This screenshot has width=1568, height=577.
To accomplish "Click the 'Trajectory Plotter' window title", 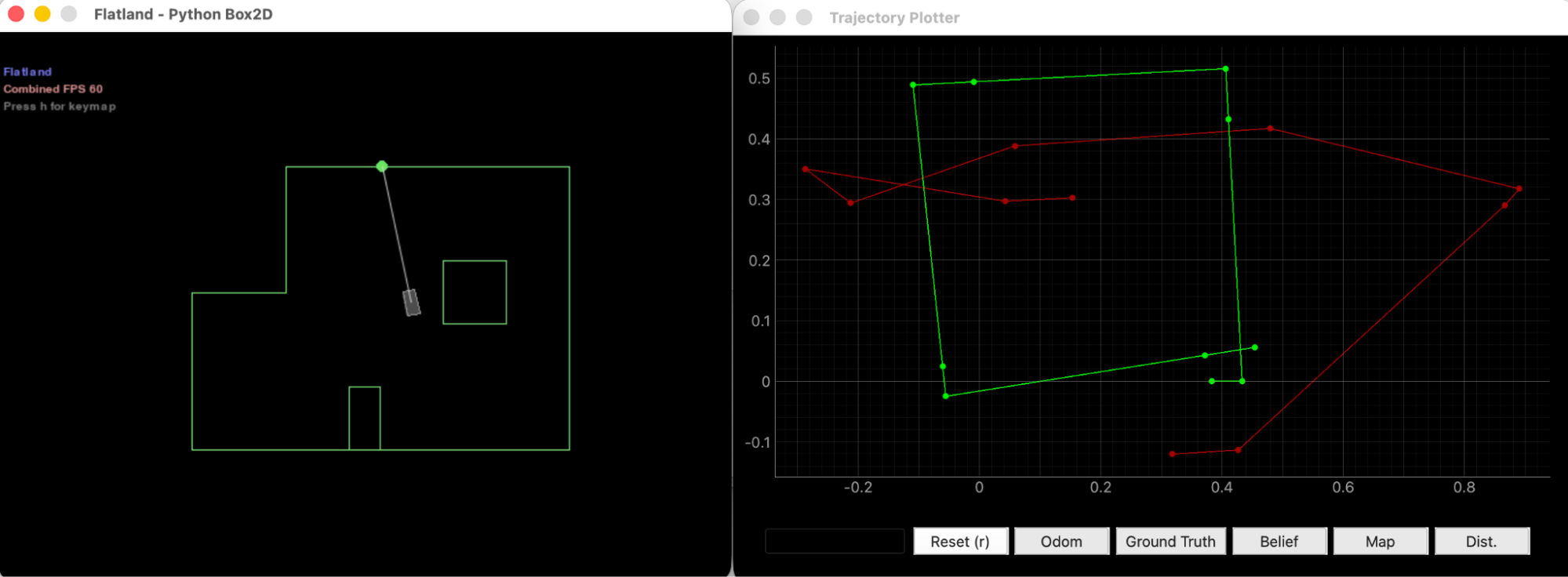I will tap(894, 17).
